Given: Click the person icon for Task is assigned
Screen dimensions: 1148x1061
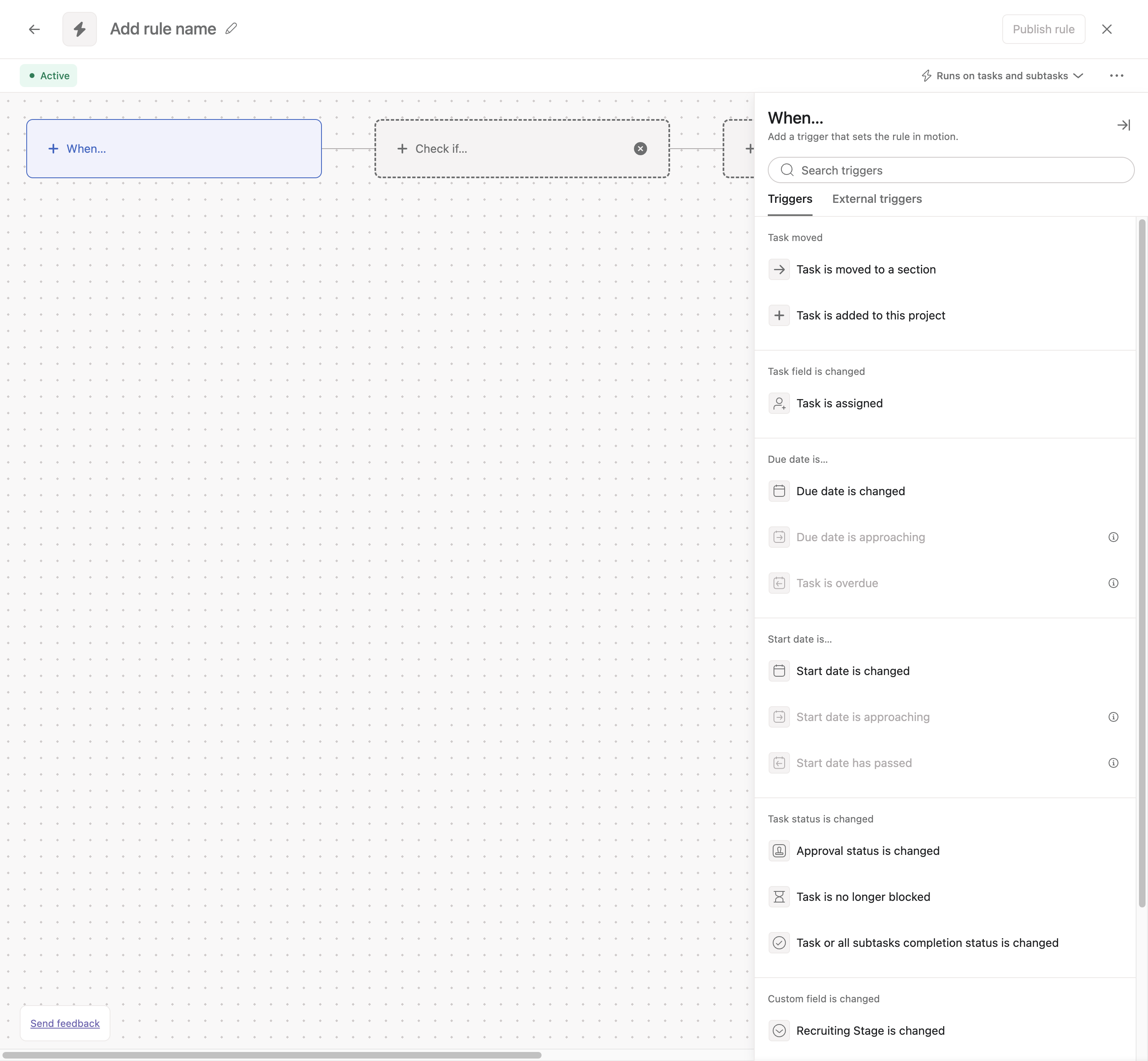Looking at the screenshot, I should click(x=779, y=404).
